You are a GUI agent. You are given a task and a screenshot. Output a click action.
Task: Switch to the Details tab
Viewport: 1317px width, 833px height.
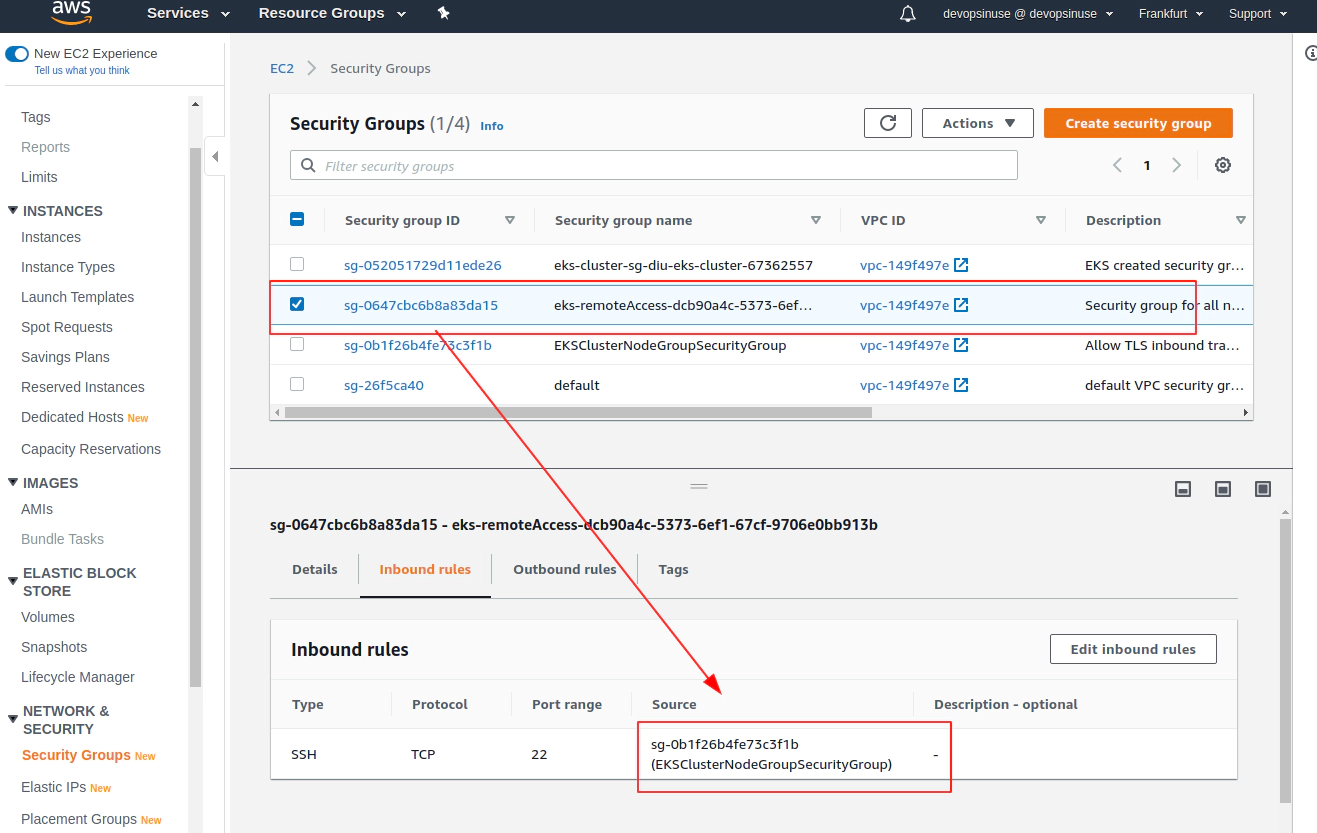[x=315, y=569]
